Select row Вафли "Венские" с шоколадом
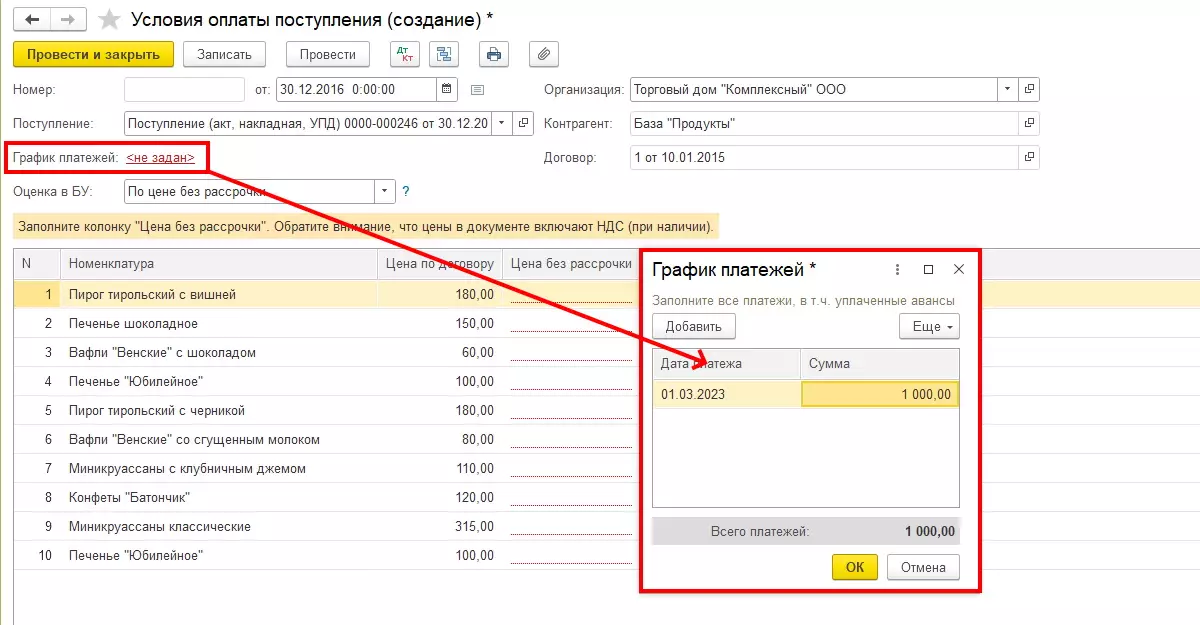 218,353
